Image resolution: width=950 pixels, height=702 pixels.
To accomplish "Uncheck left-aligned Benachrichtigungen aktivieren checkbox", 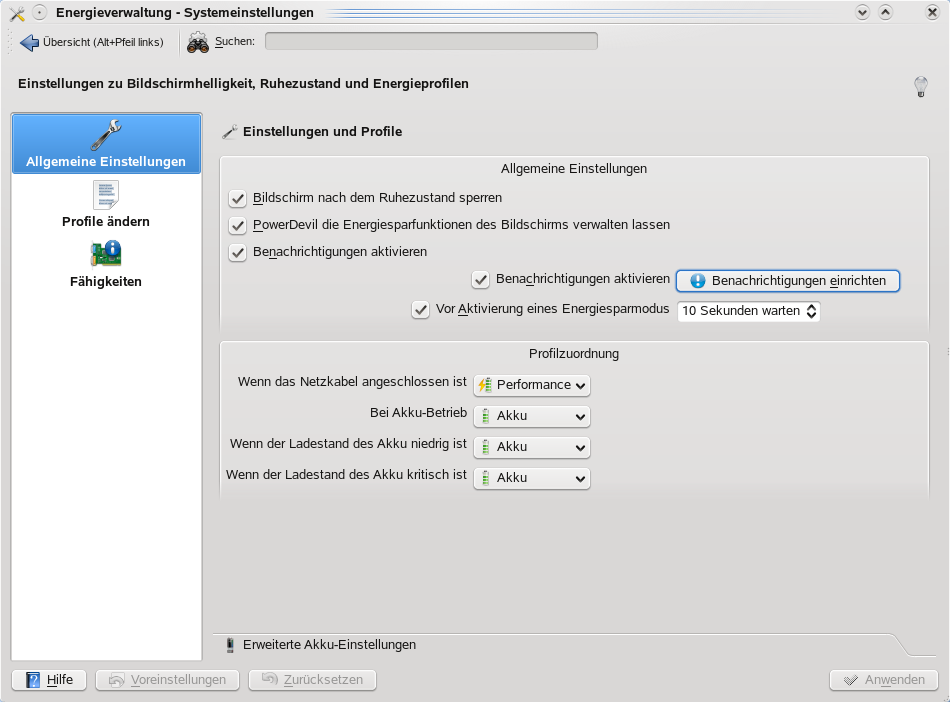I will click(x=238, y=253).
